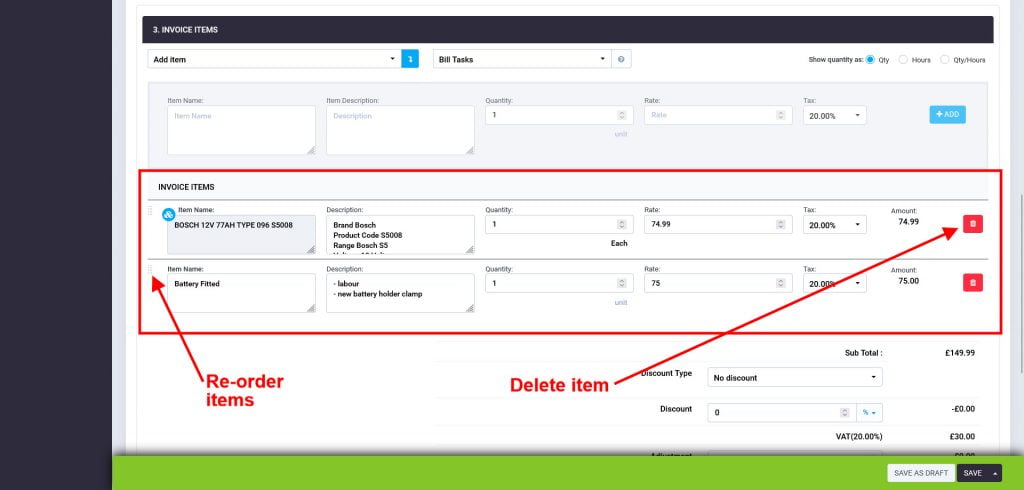Grab the reorder handle of Battery Fitted row
This screenshot has height=490, width=1024.
coord(150,269)
